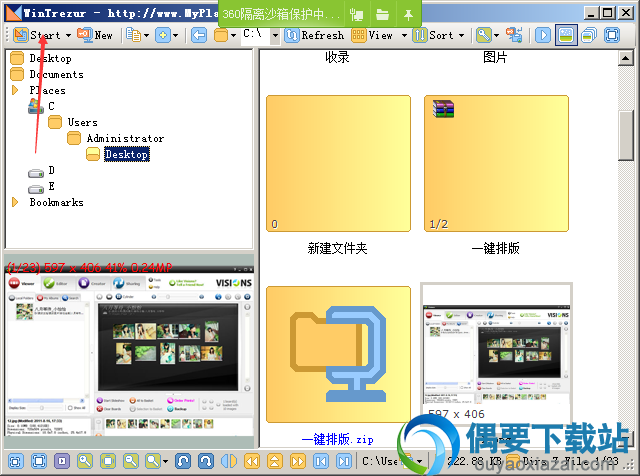Click the rewind double-left arrow icon
This screenshot has height=476, width=640.
point(252,461)
